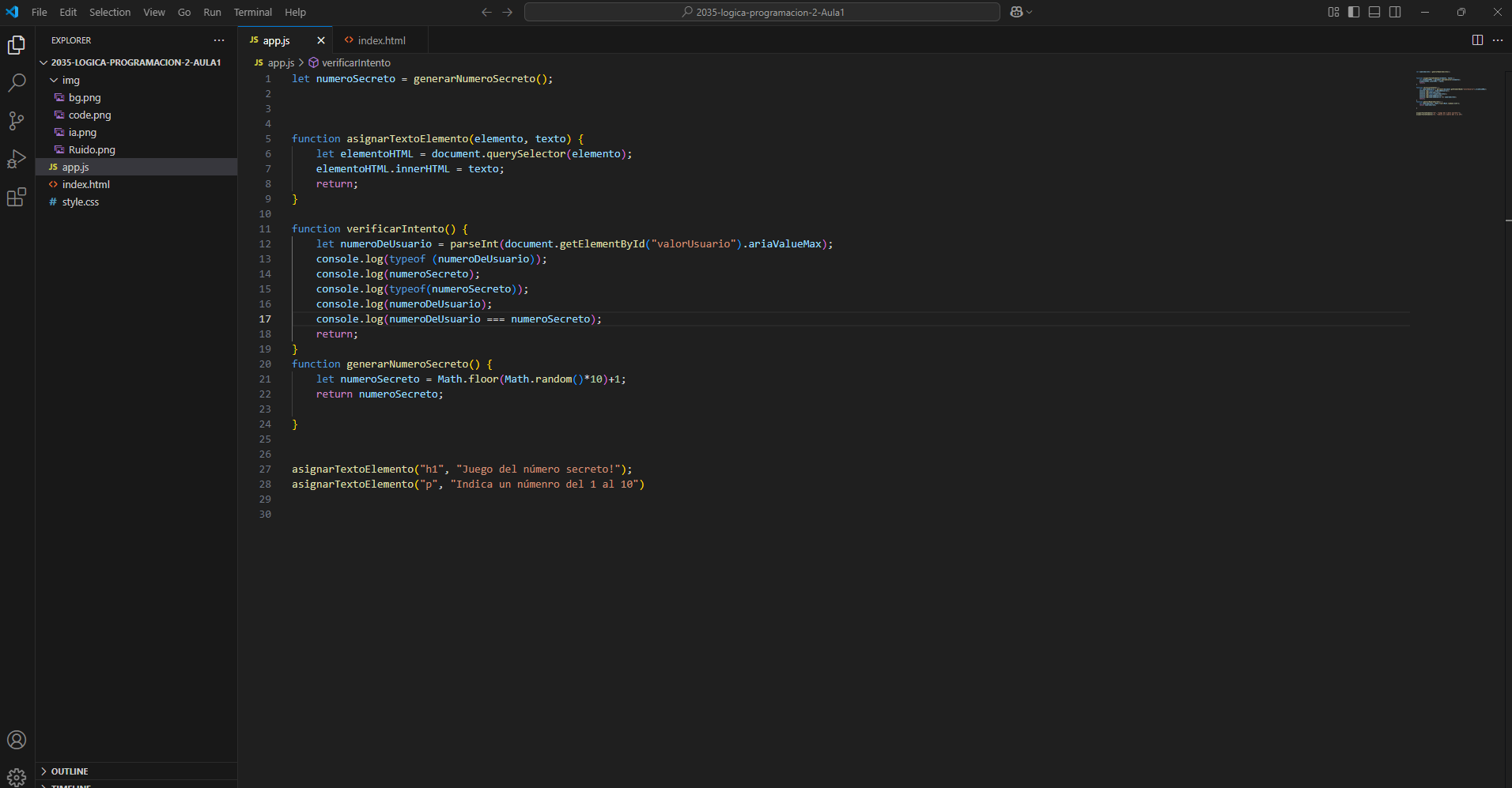Image resolution: width=1512 pixels, height=788 pixels.
Task: Open index.html in the file tree
Action: tap(136, 184)
